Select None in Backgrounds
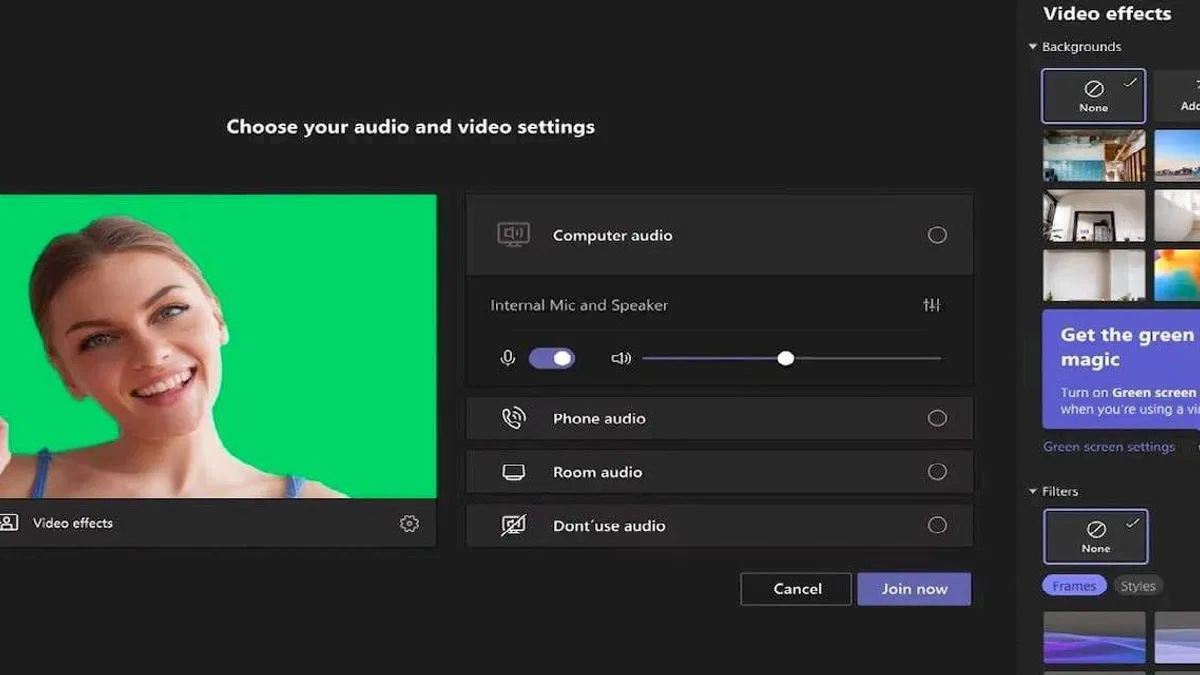Viewport: 1200px width, 675px height. [1094, 96]
